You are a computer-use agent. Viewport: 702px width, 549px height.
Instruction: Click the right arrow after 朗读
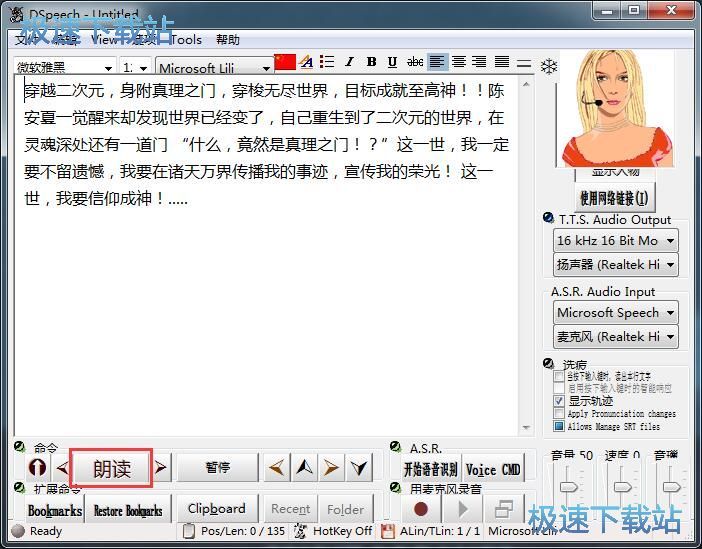pyautogui.click(x=160, y=468)
